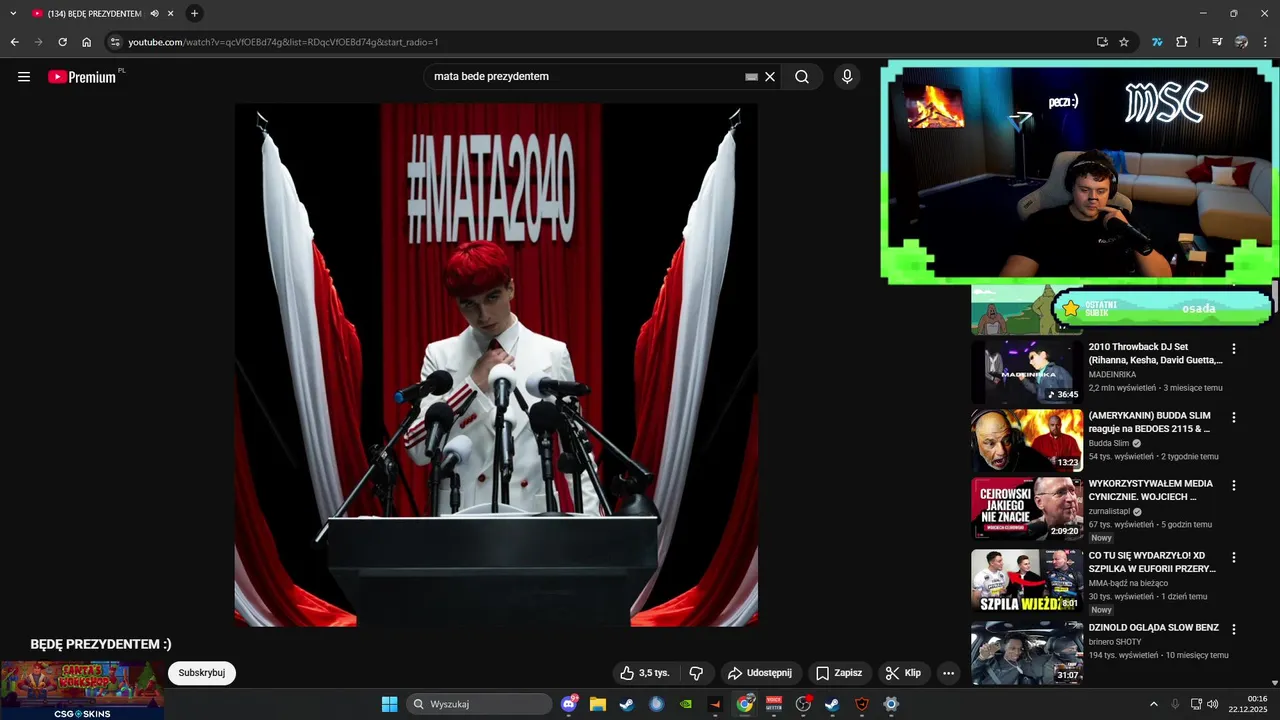Open the clock and date 00:16 panel
This screenshot has width=1280, height=720.
pos(1249,704)
